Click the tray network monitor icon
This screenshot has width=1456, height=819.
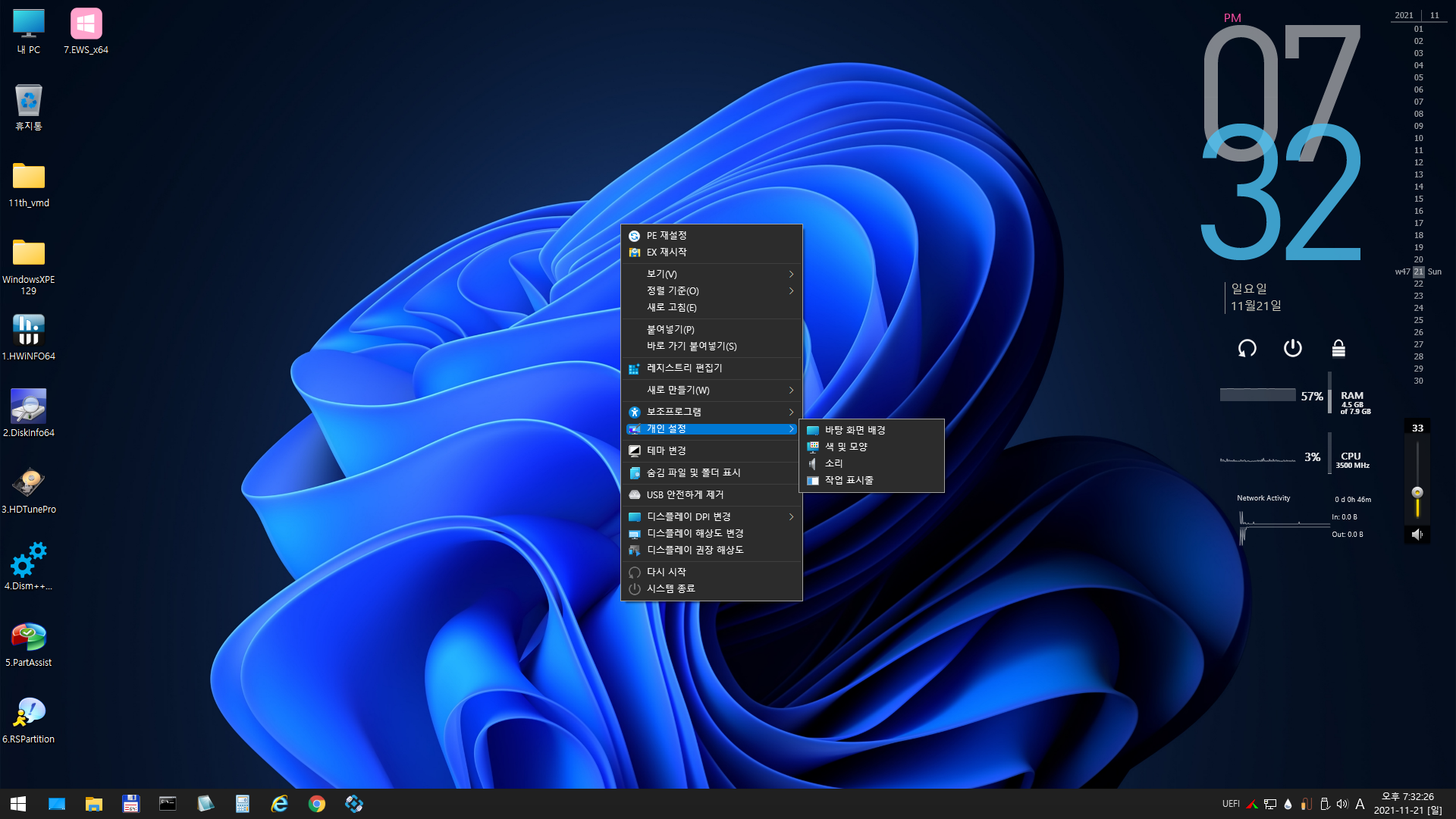[x=1270, y=804]
